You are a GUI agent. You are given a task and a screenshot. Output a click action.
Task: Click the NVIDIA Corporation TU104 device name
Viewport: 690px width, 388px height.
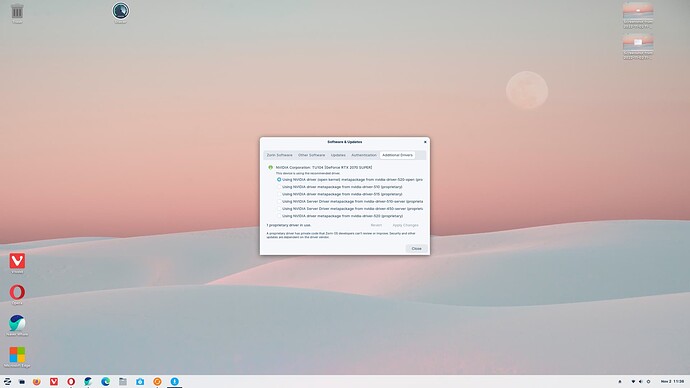pyautogui.click(x=324, y=168)
